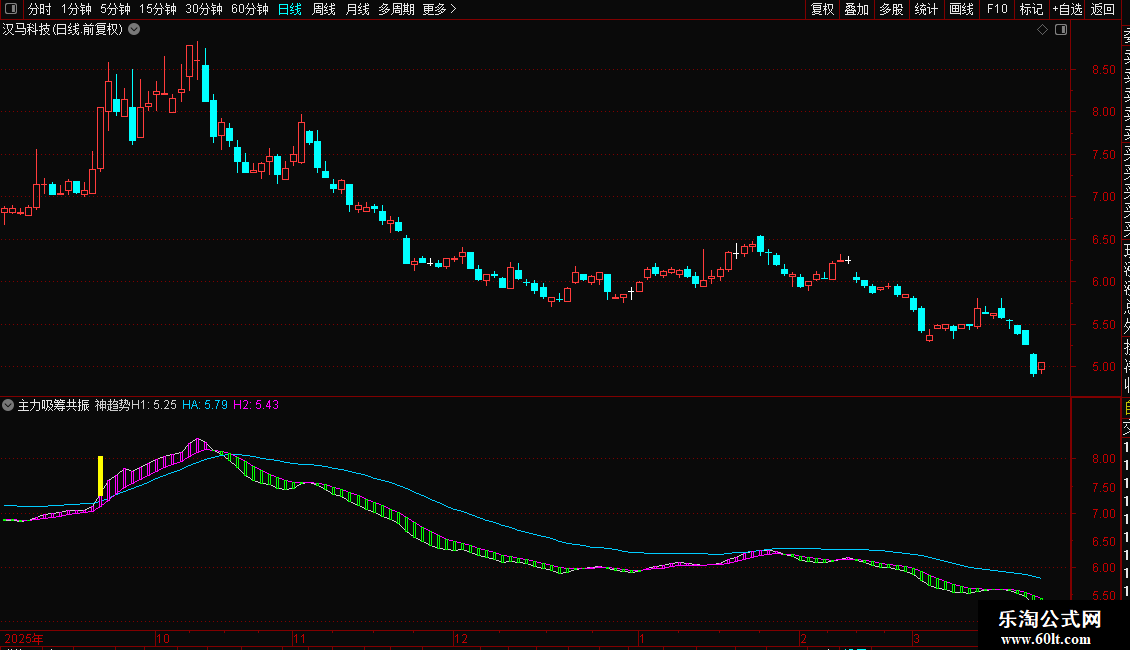Open 多股 multi-stock view
The image size is (1130, 650).
pyautogui.click(x=891, y=9)
